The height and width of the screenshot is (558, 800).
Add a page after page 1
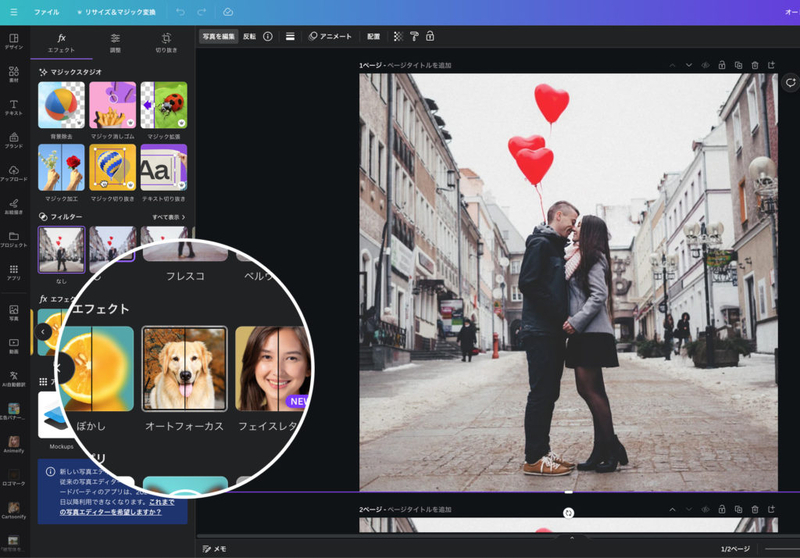point(771,65)
